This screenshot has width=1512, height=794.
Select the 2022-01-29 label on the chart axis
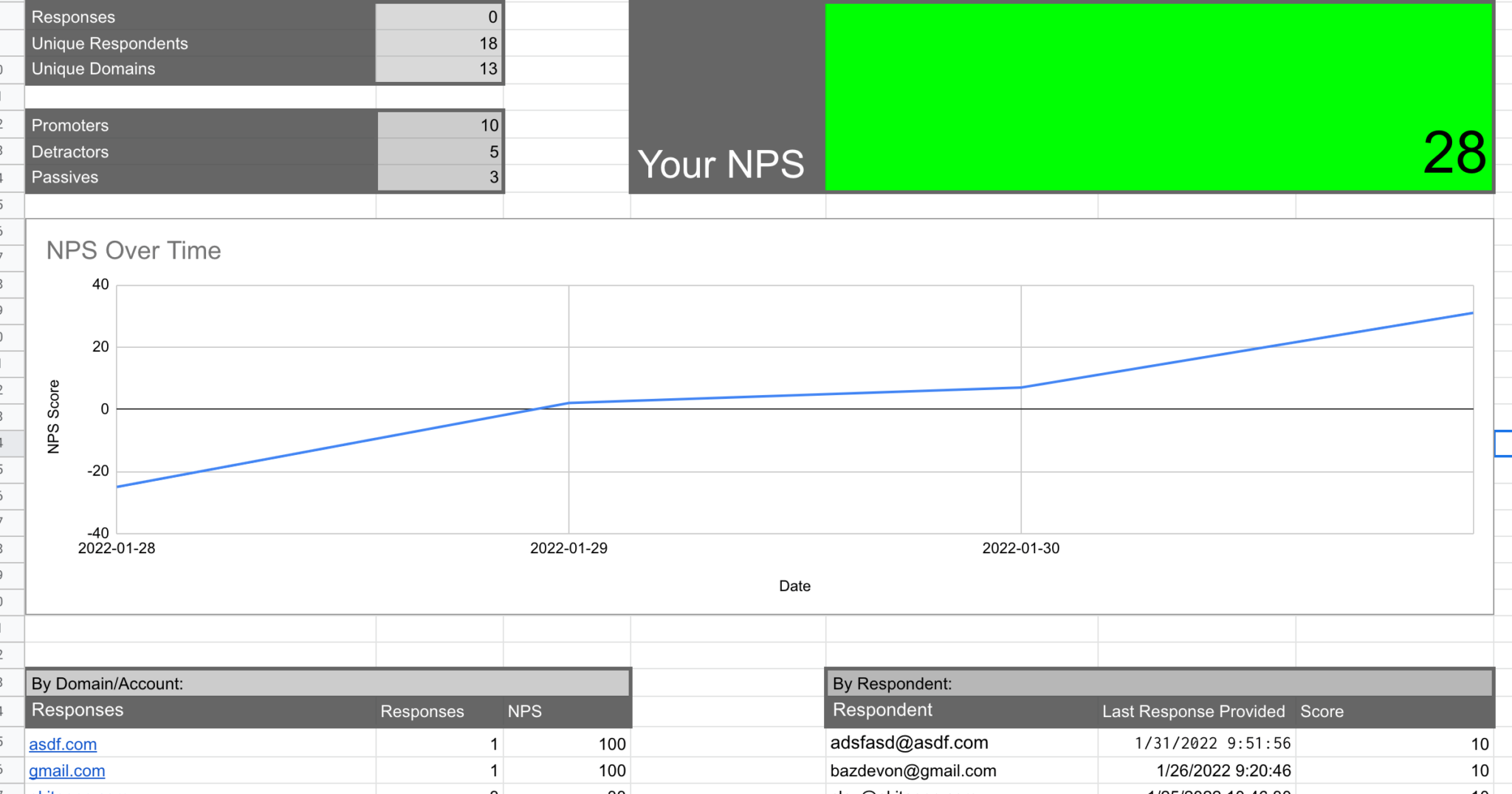coord(569,548)
